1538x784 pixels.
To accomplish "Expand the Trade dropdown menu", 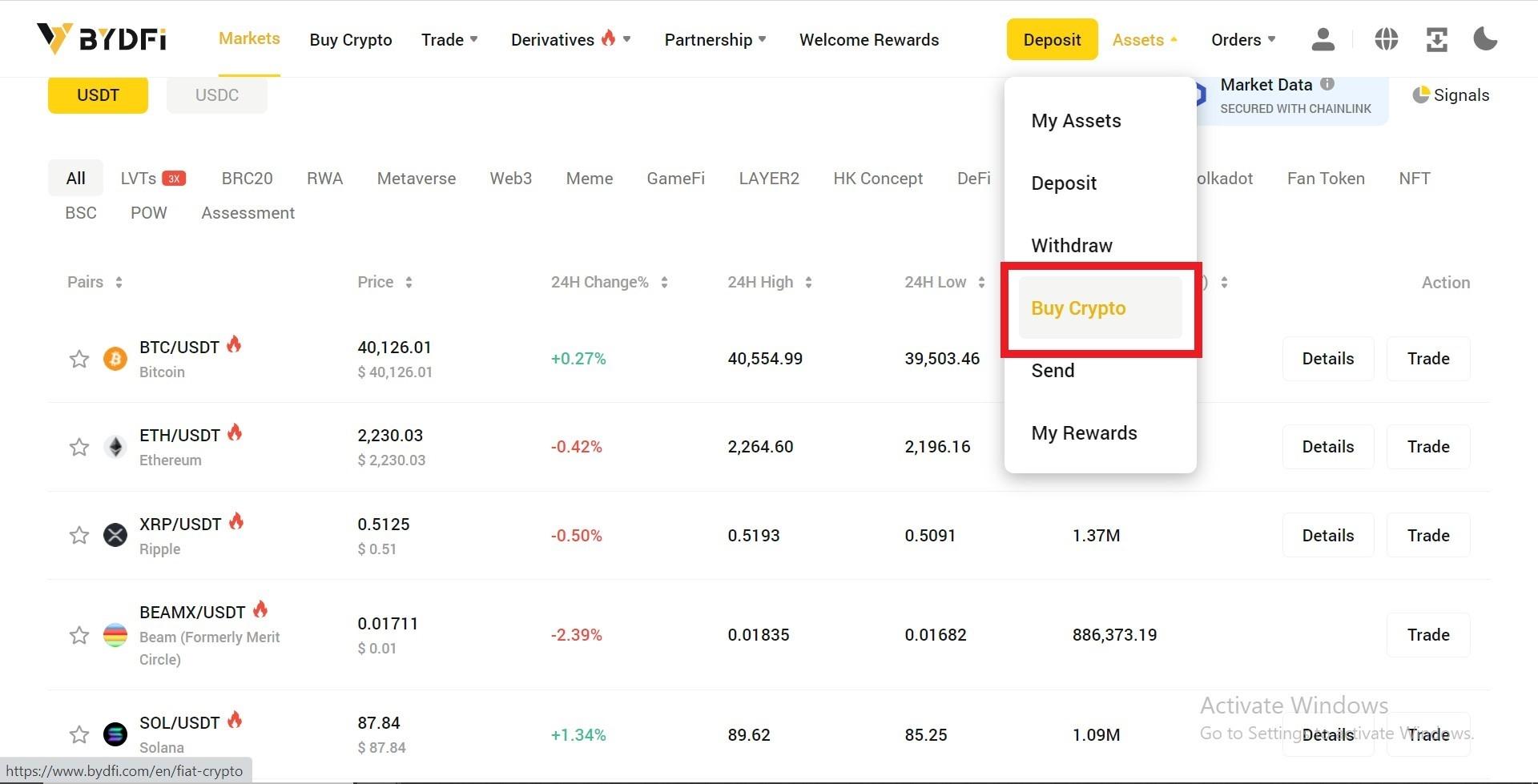I will [449, 39].
